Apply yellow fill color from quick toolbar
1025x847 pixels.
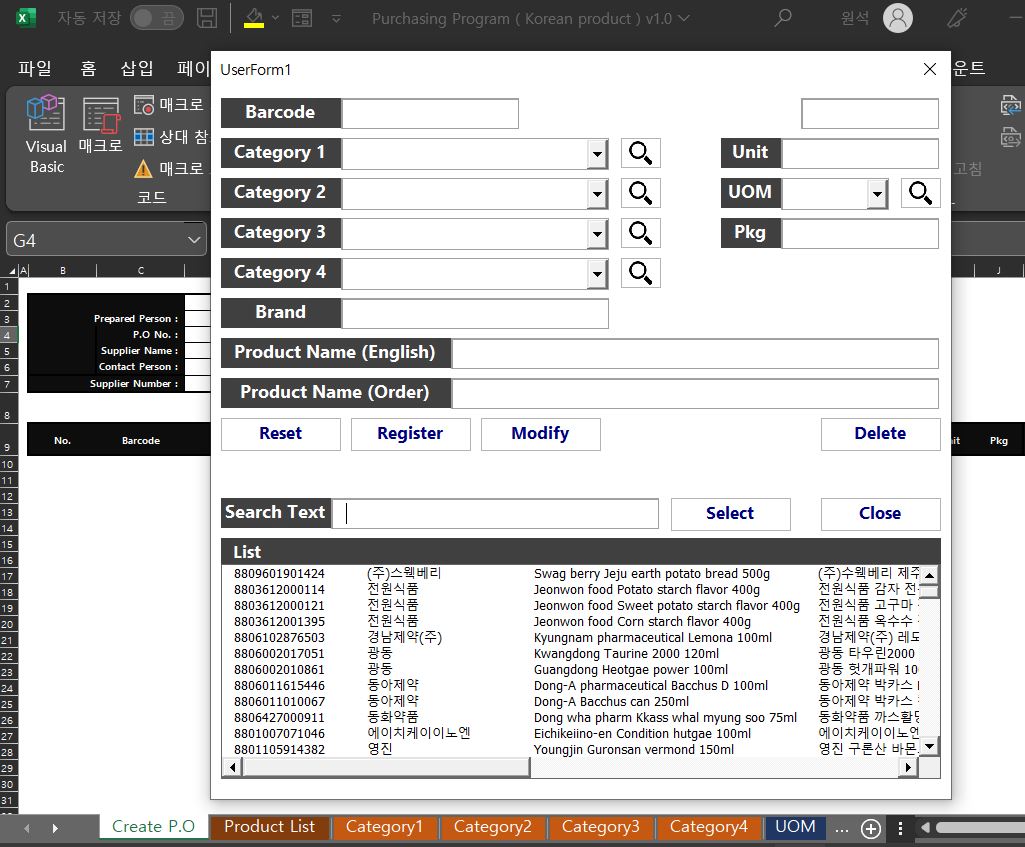pyautogui.click(x=254, y=18)
